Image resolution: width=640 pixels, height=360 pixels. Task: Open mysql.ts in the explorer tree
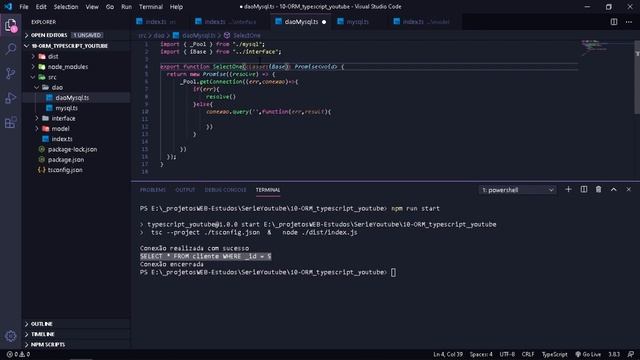(x=76, y=108)
